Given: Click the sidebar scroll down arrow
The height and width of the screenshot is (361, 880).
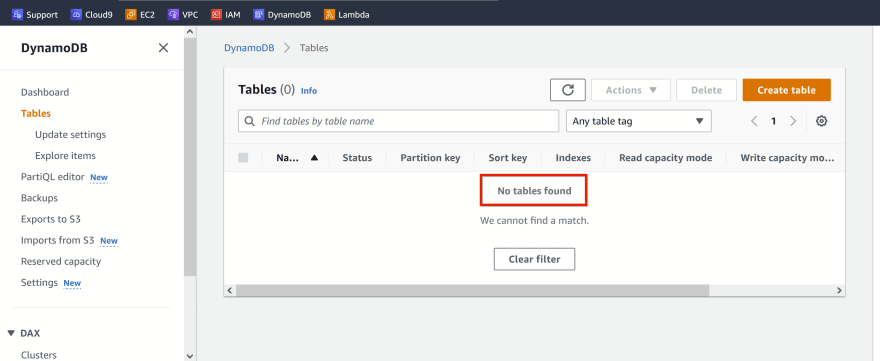Looking at the screenshot, I should [190, 355].
